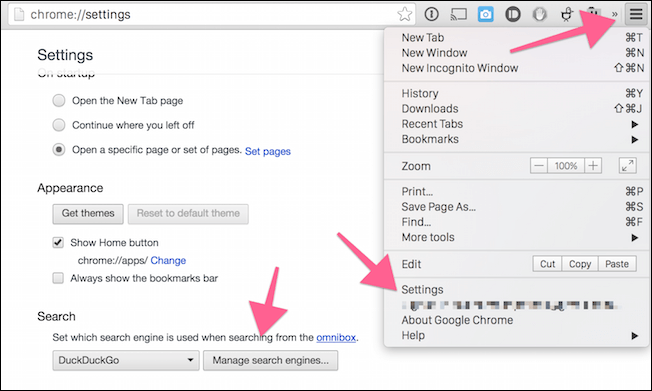Expand the Recent Tabs submenu
Viewport: 652px width, 391px height.
click(516, 124)
